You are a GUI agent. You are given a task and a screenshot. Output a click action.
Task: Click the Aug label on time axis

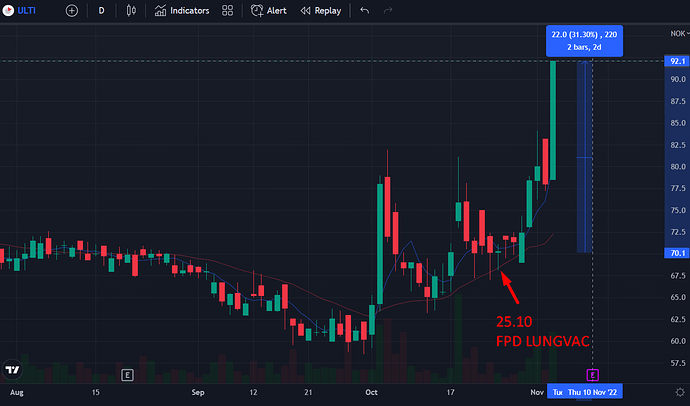click(17, 392)
